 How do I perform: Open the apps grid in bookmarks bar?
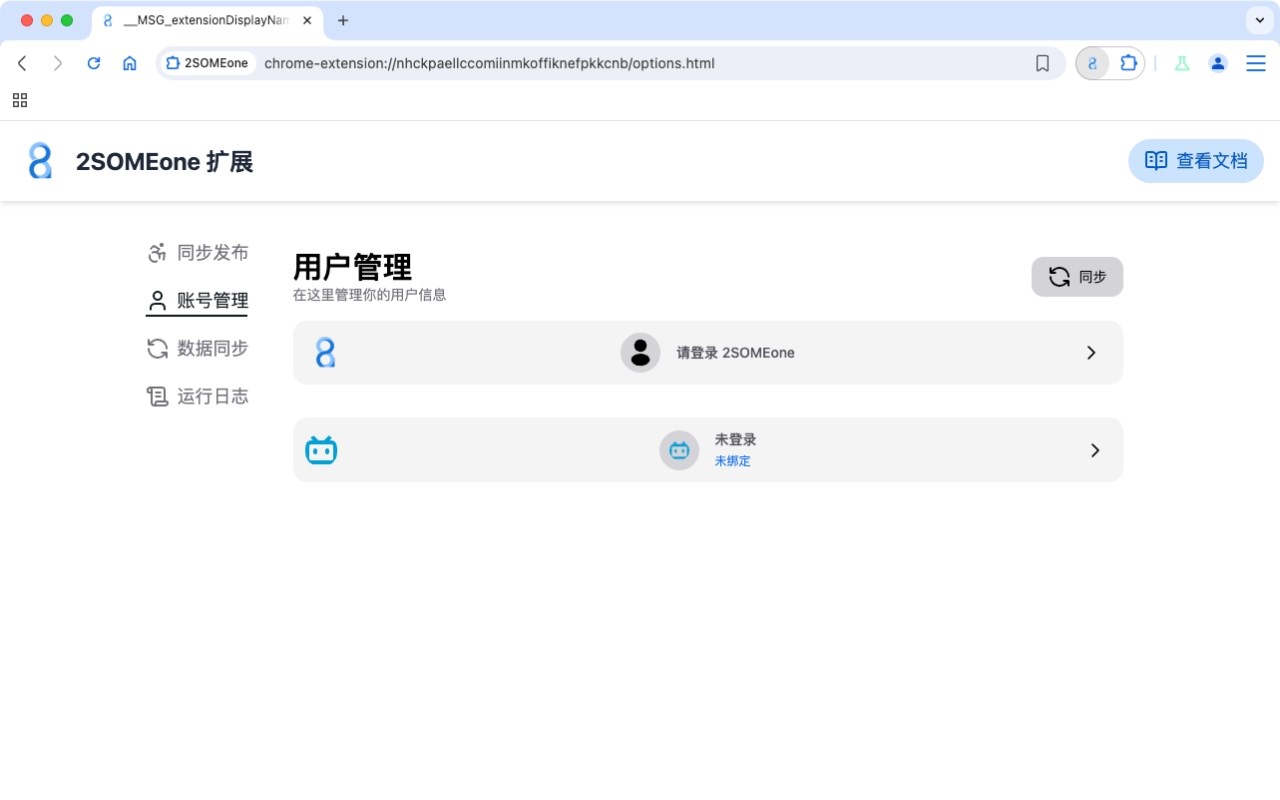pos(20,100)
